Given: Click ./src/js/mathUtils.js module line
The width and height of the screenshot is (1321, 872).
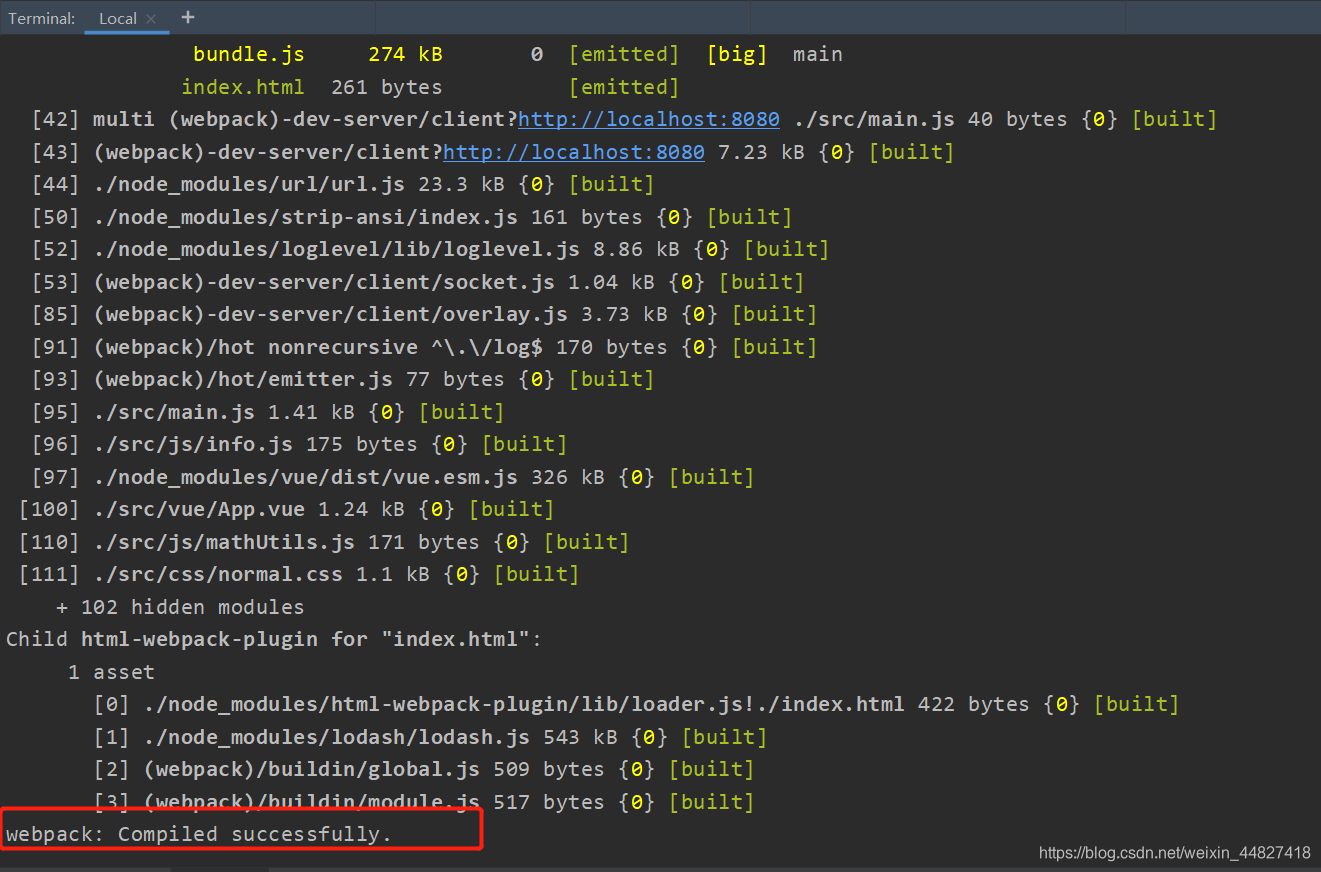Looking at the screenshot, I should coord(324,542).
